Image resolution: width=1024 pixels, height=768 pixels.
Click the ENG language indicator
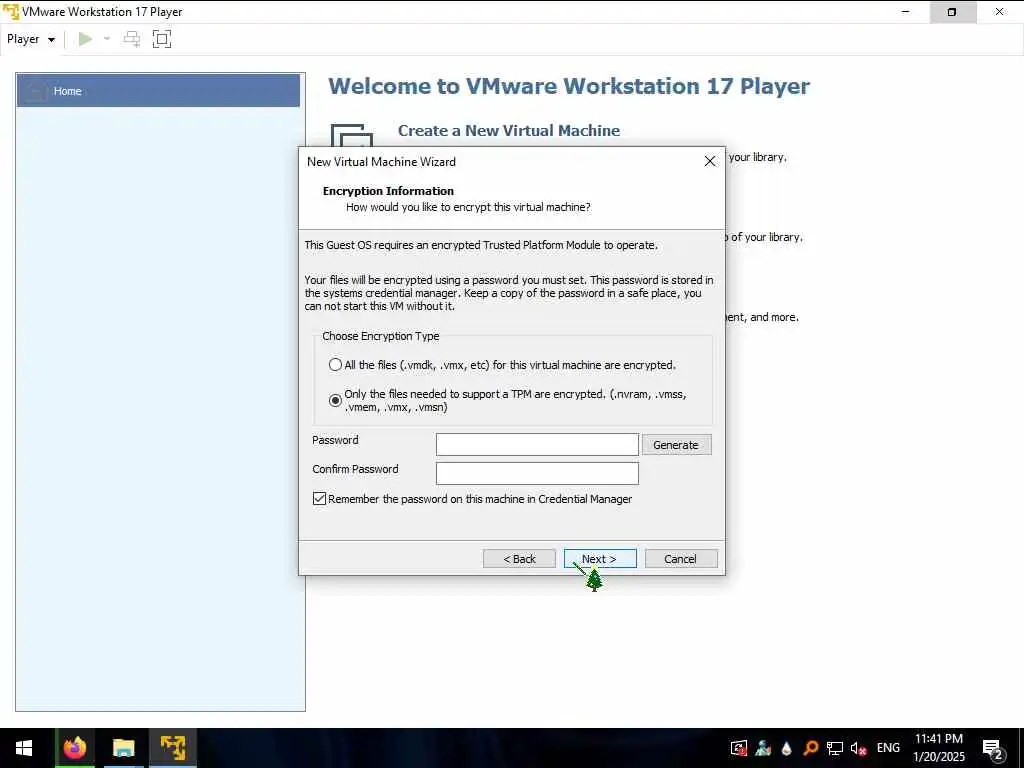(888, 748)
